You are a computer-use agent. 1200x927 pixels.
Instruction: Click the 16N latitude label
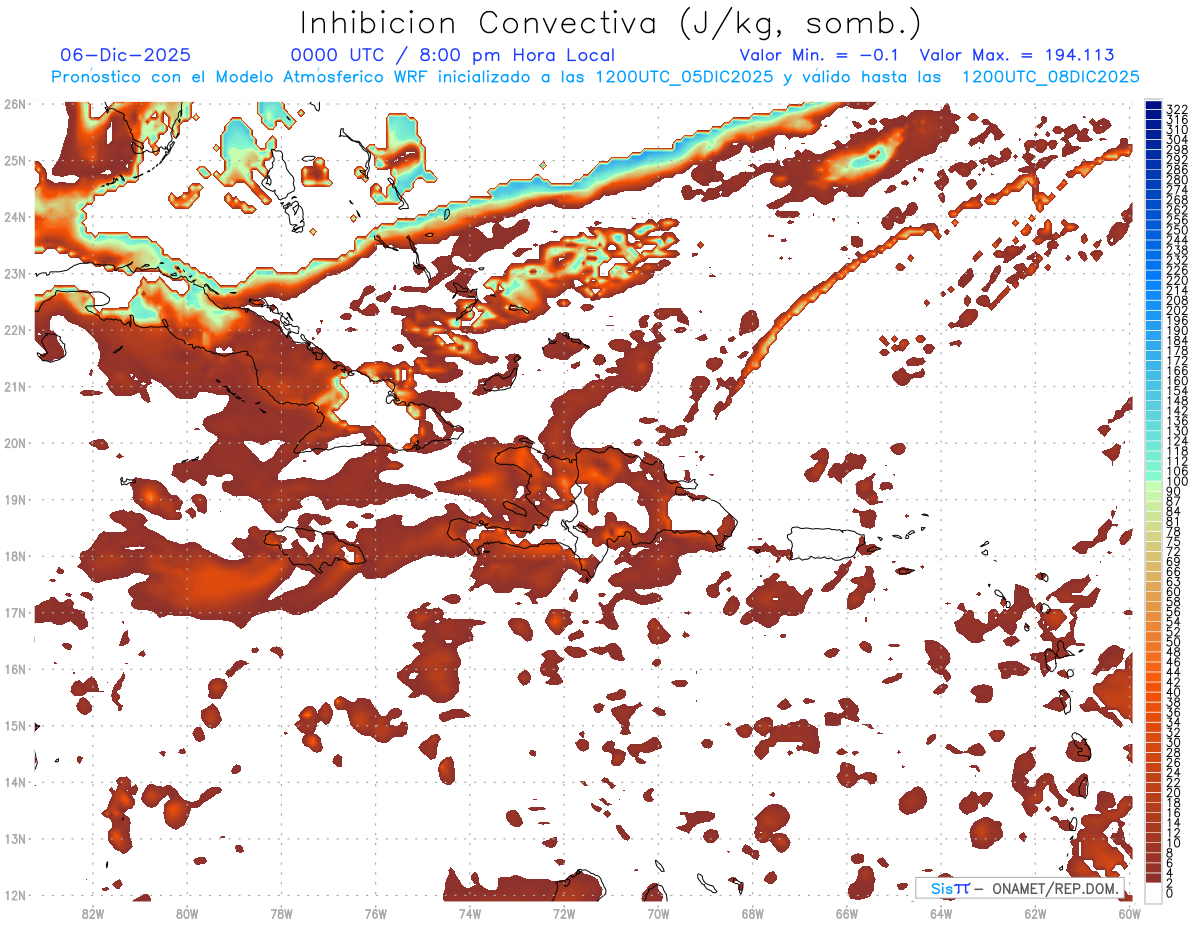click(15, 669)
